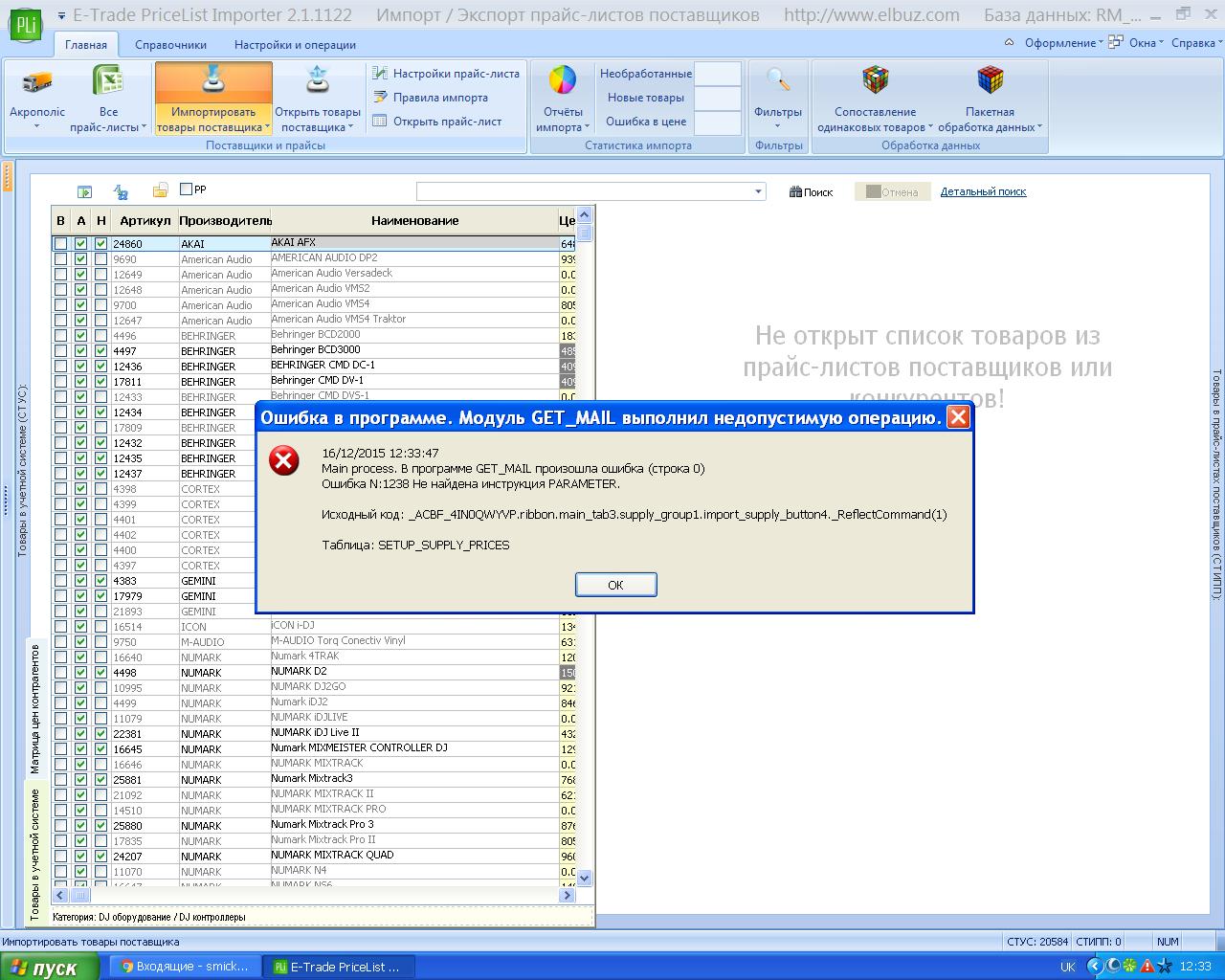1225x980 pixels.
Task: Open Все прайс-листы Excel button
Action: click(x=108, y=98)
